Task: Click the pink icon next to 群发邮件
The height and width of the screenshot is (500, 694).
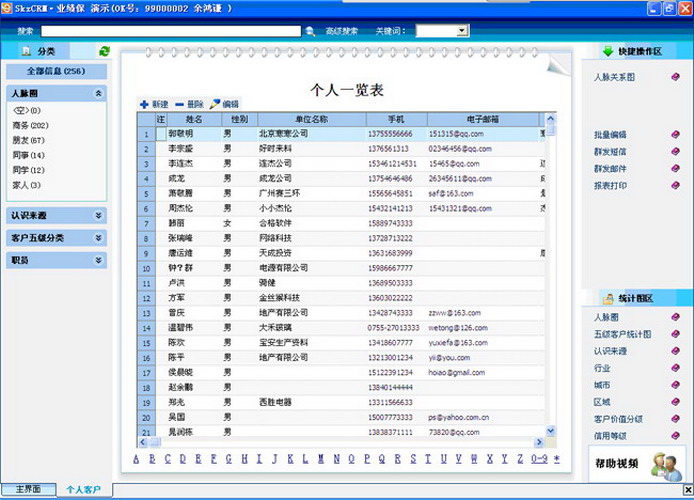Action: point(675,168)
